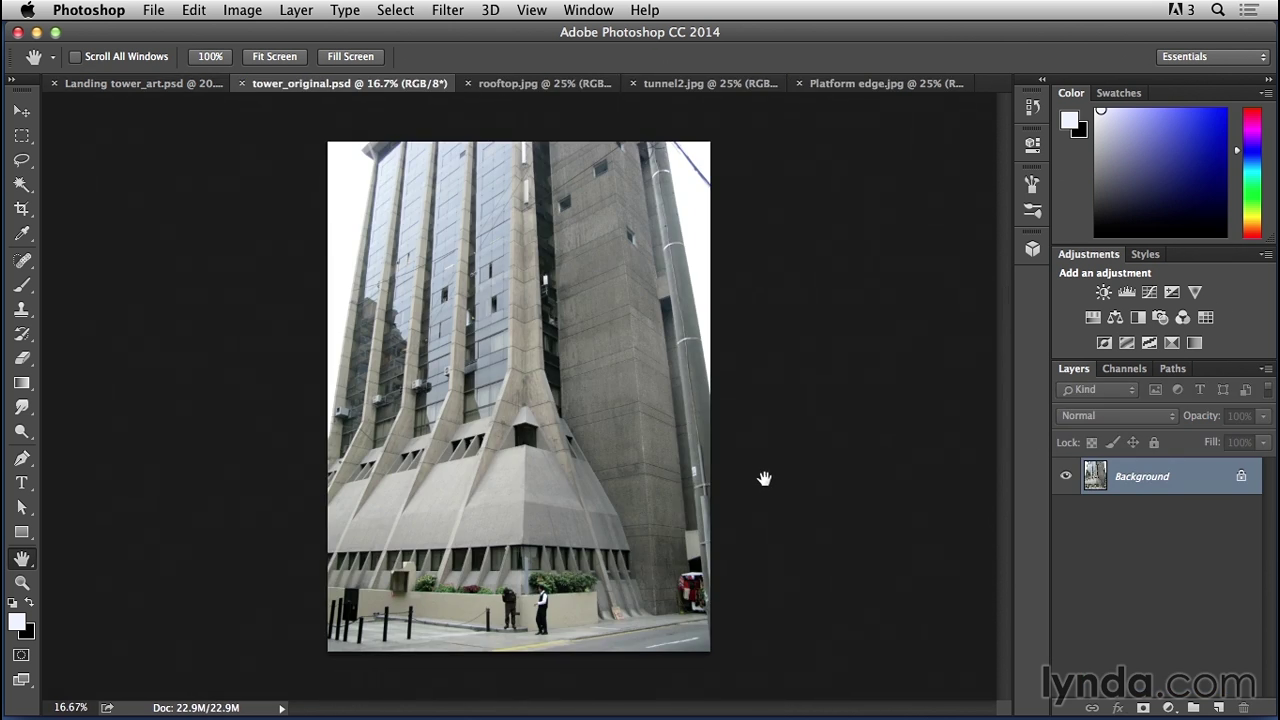Add a Brightness/Contrast adjustment
Screen dimensions: 1280x720
tap(1103, 292)
